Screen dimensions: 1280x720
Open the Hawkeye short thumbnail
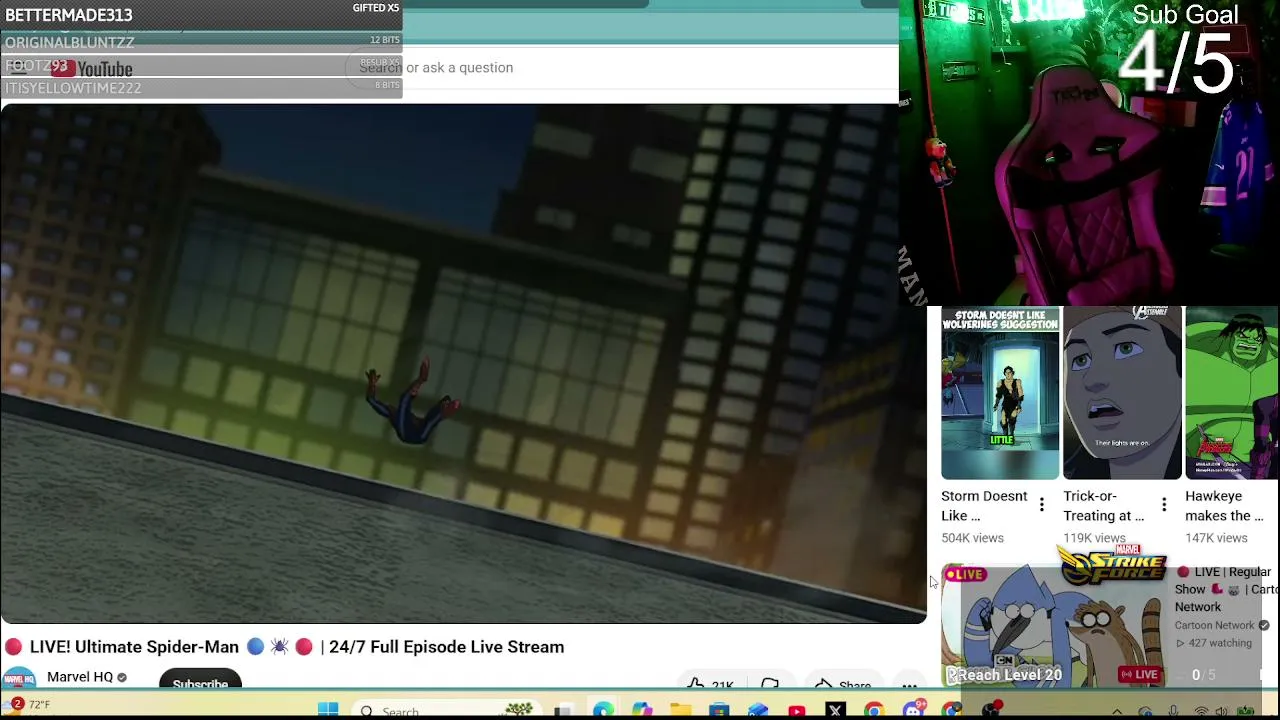click(1232, 394)
